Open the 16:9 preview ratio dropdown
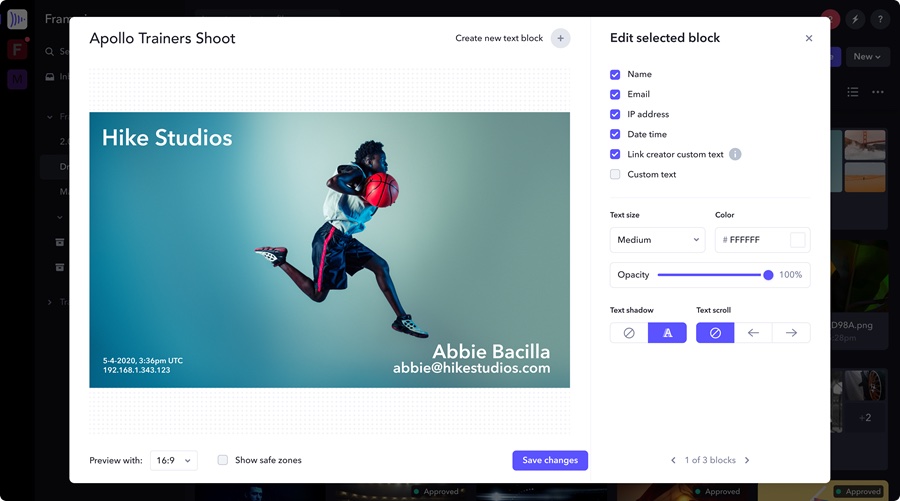 click(174, 460)
